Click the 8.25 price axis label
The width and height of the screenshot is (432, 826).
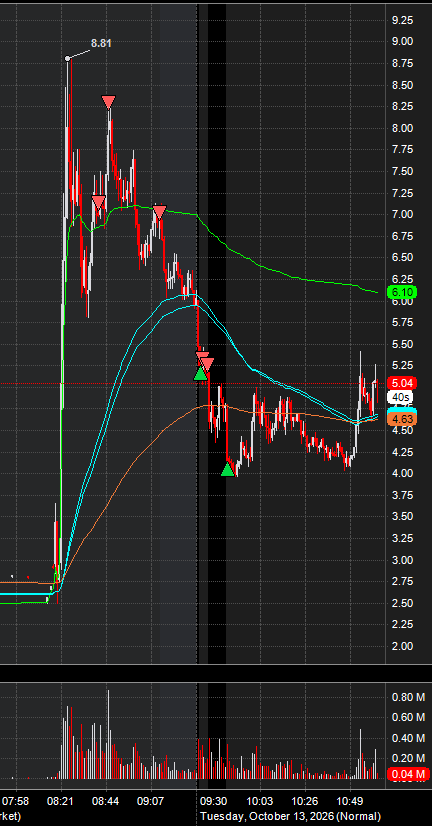402,106
